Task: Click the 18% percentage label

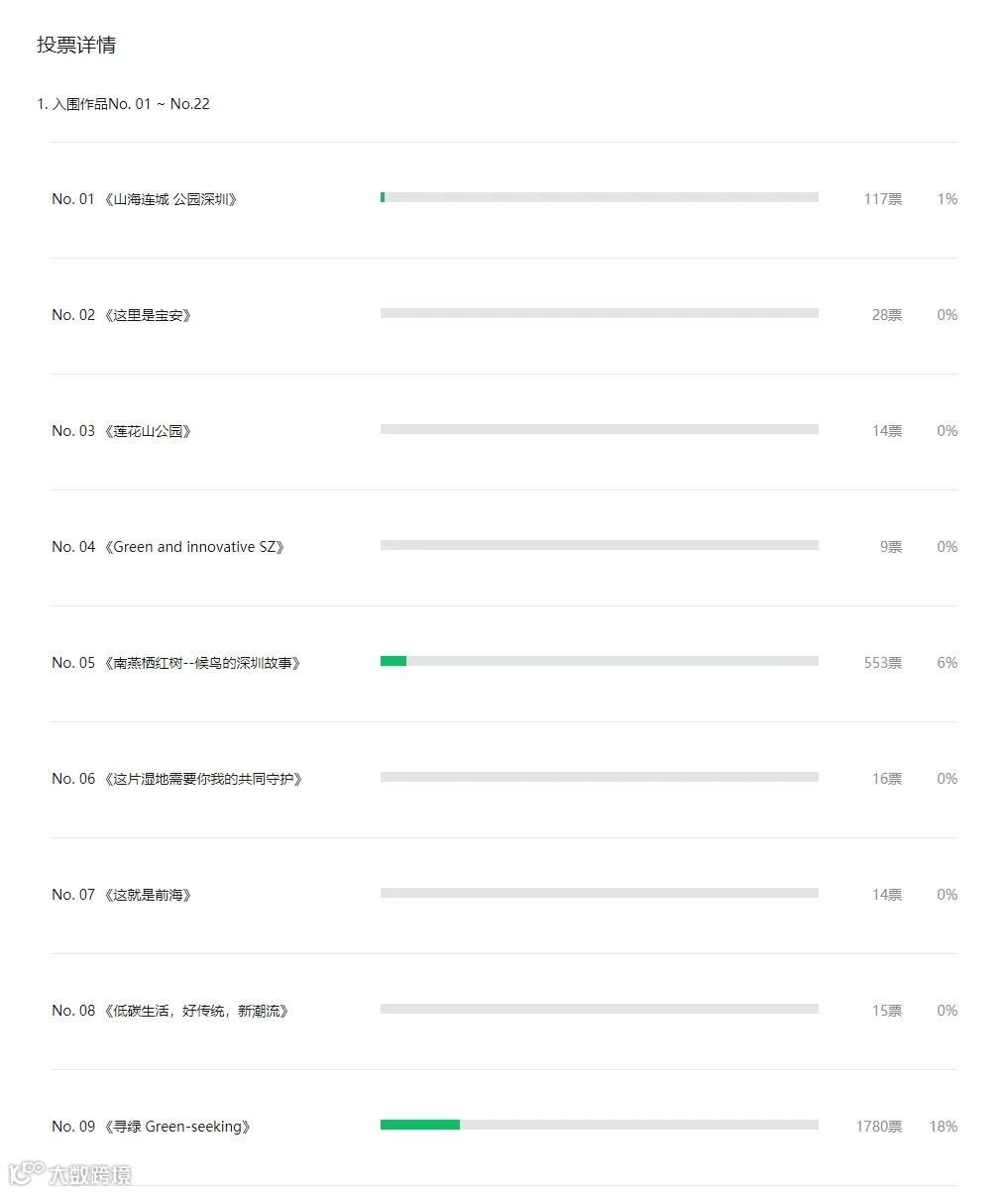Action: (x=943, y=1127)
